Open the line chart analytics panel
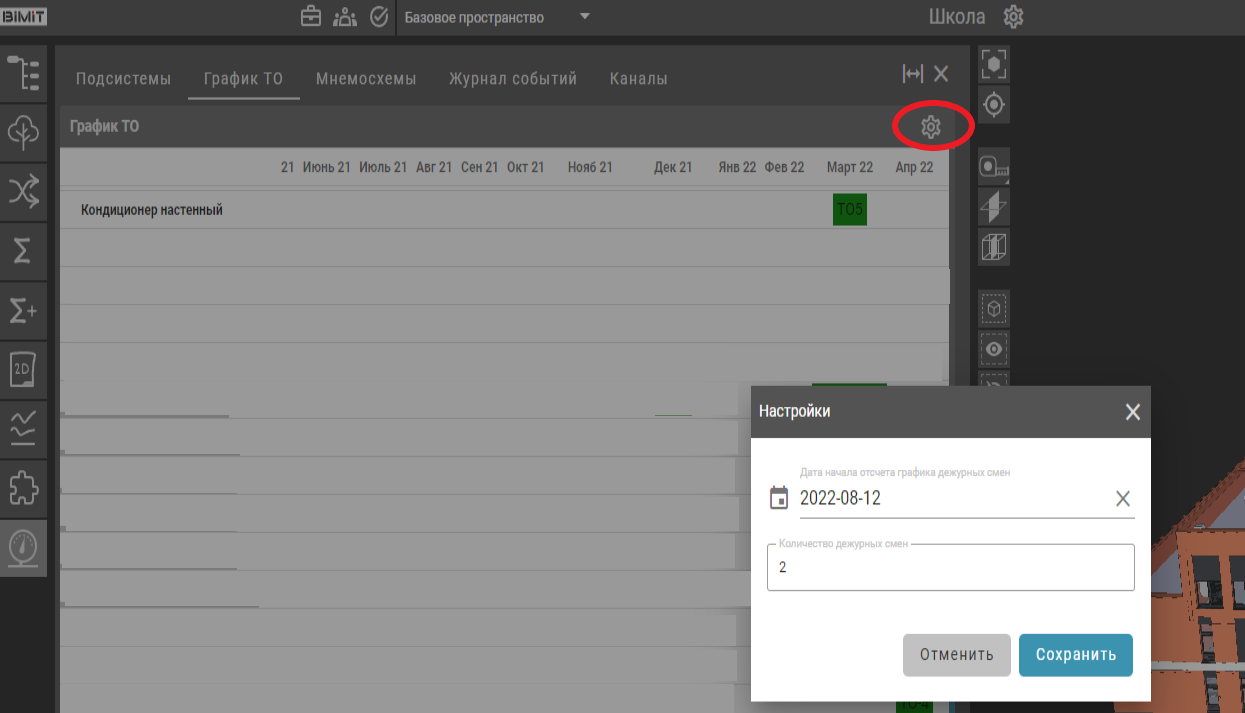This screenshot has height=713, width=1245. point(23,428)
